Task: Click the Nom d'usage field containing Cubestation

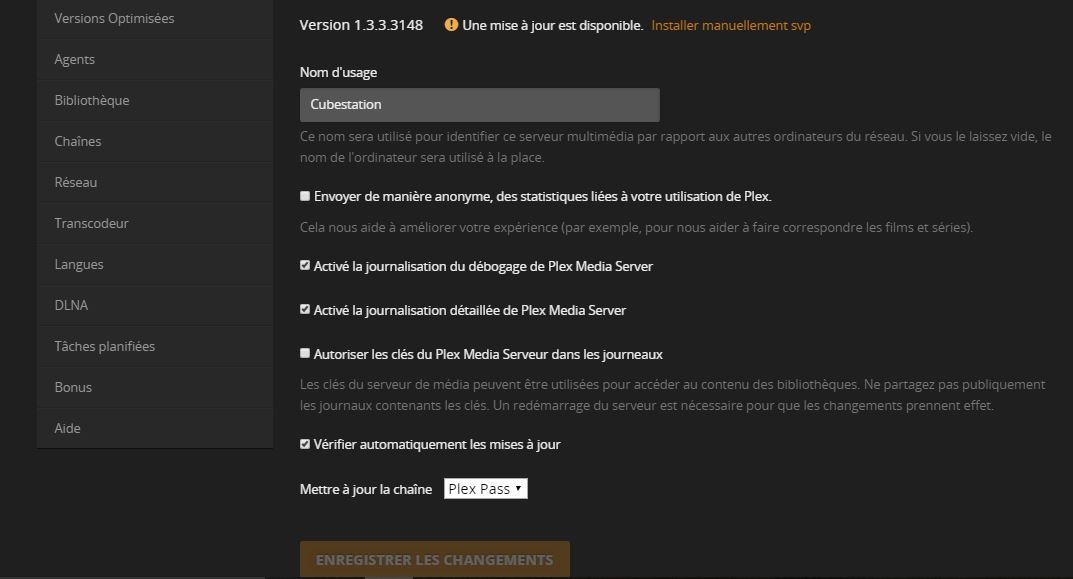Action: click(479, 105)
